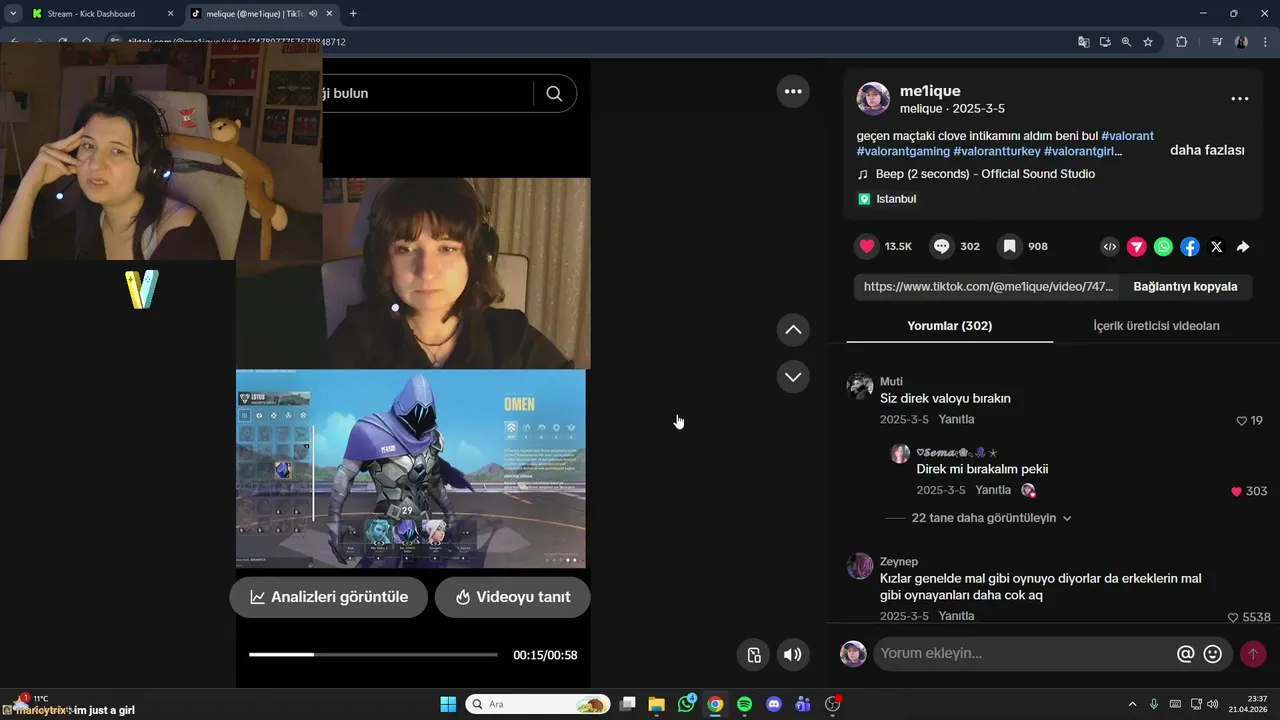Open the me1ique profile avatar
Screen dimensions: 1280x720
click(873, 99)
